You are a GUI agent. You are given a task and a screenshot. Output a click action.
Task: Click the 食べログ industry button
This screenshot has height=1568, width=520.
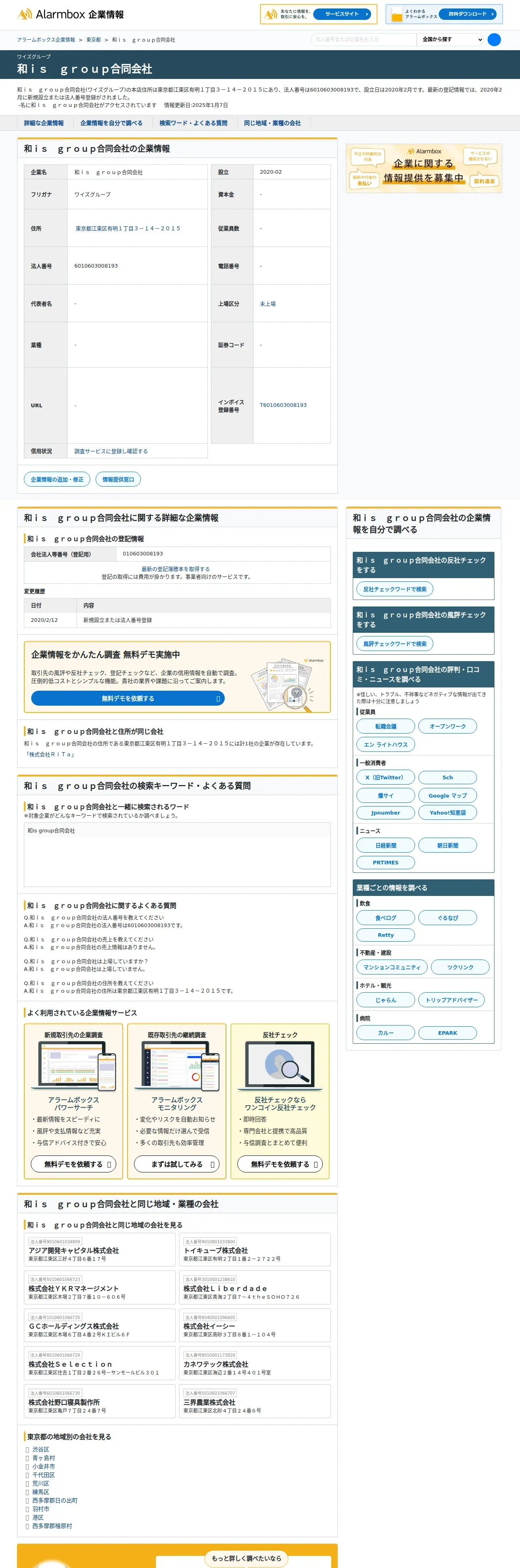[386, 918]
